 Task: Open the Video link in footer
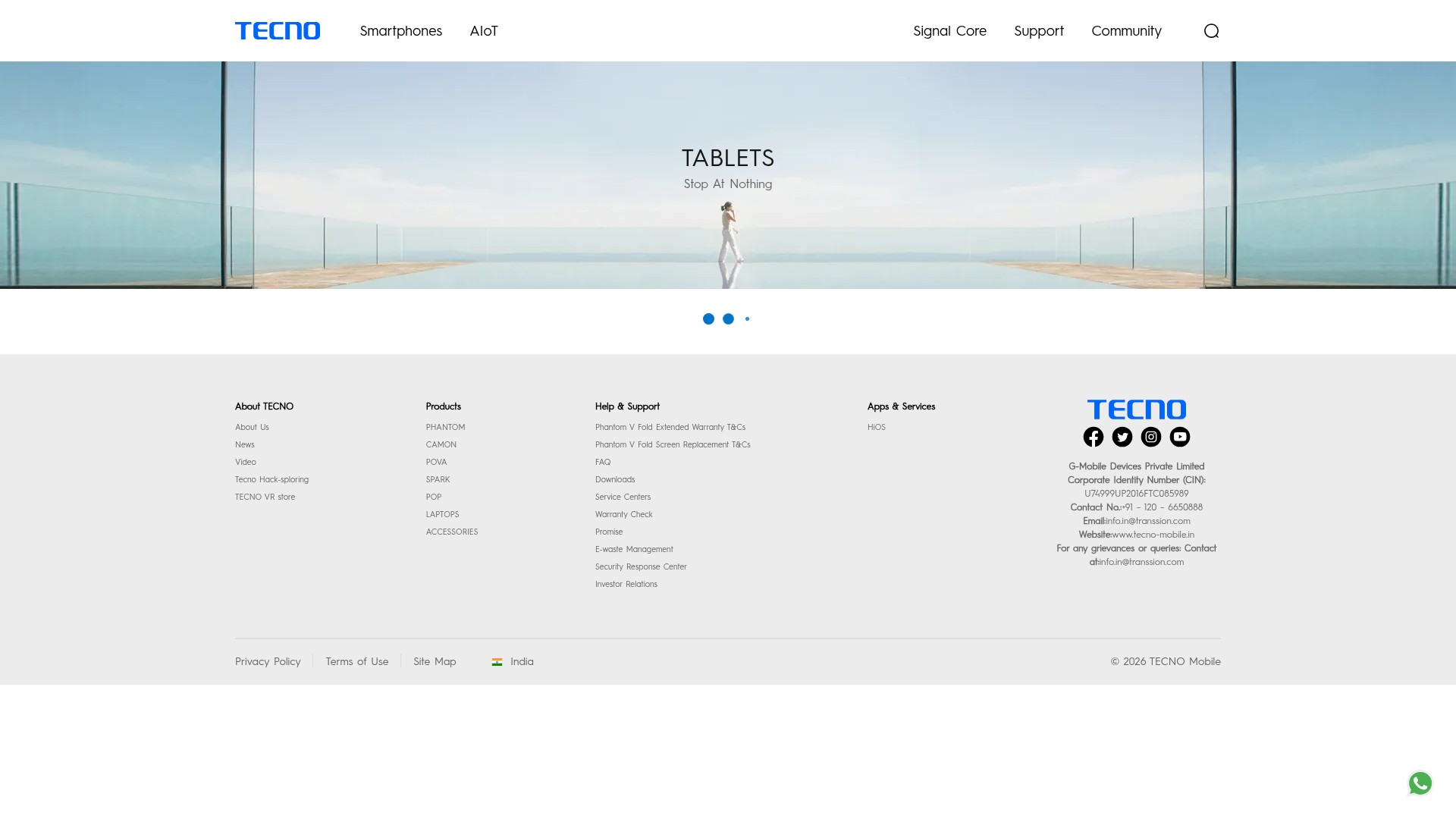(x=246, y=463)
